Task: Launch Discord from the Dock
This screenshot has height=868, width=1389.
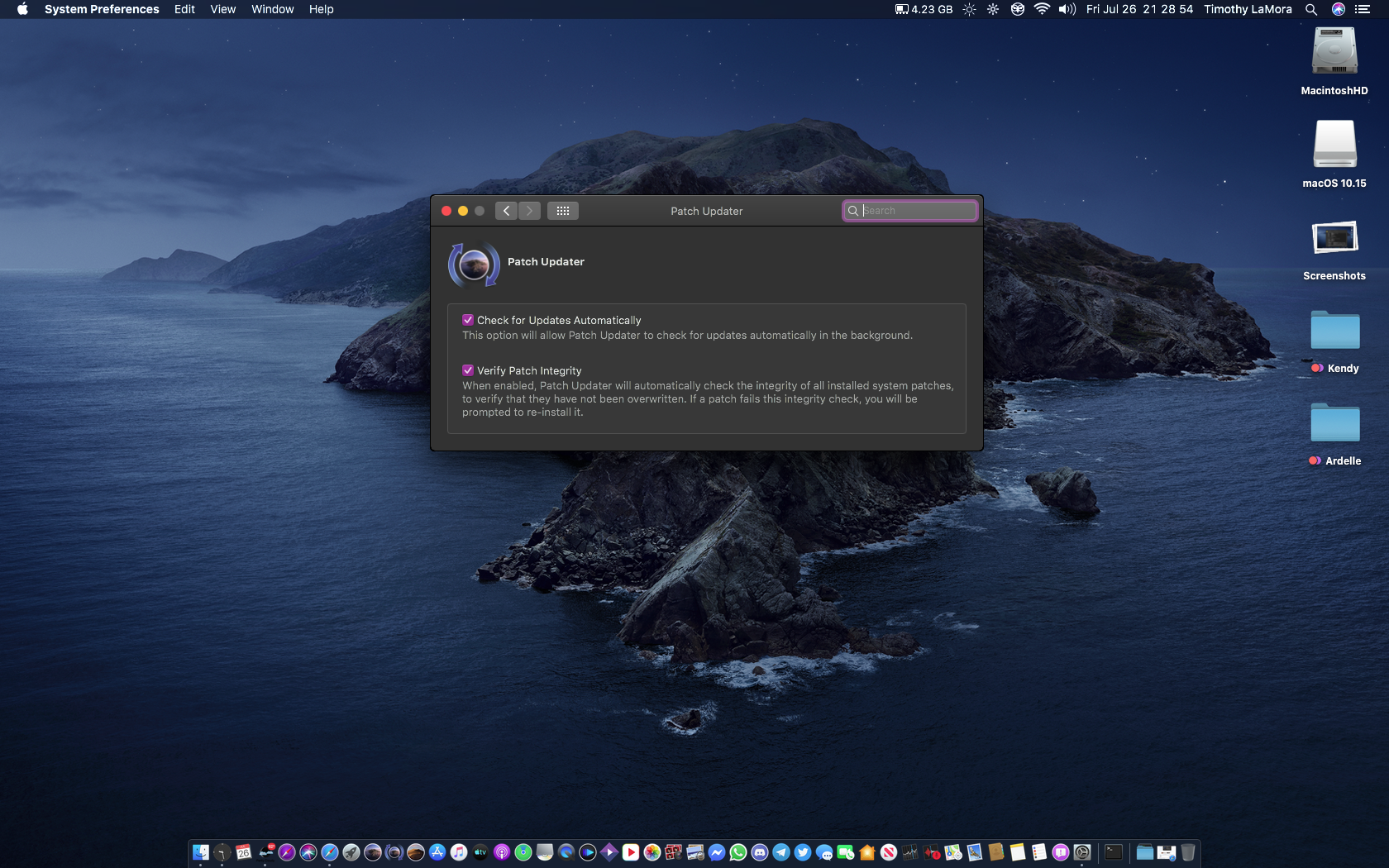Action: (x=760, y=852)
